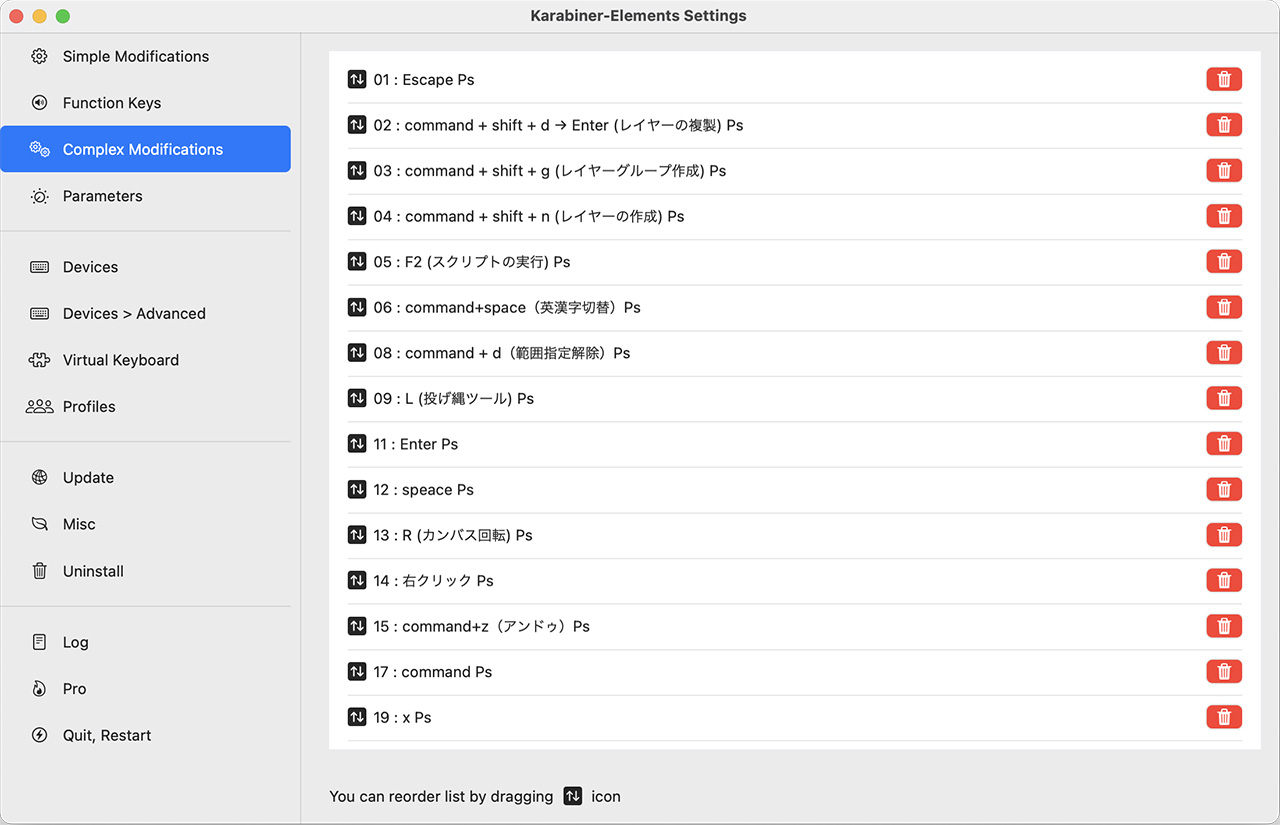Open the Update section
Image resolution: width=1280 pixels, height=825 pixels.
[x=145, y=478]
